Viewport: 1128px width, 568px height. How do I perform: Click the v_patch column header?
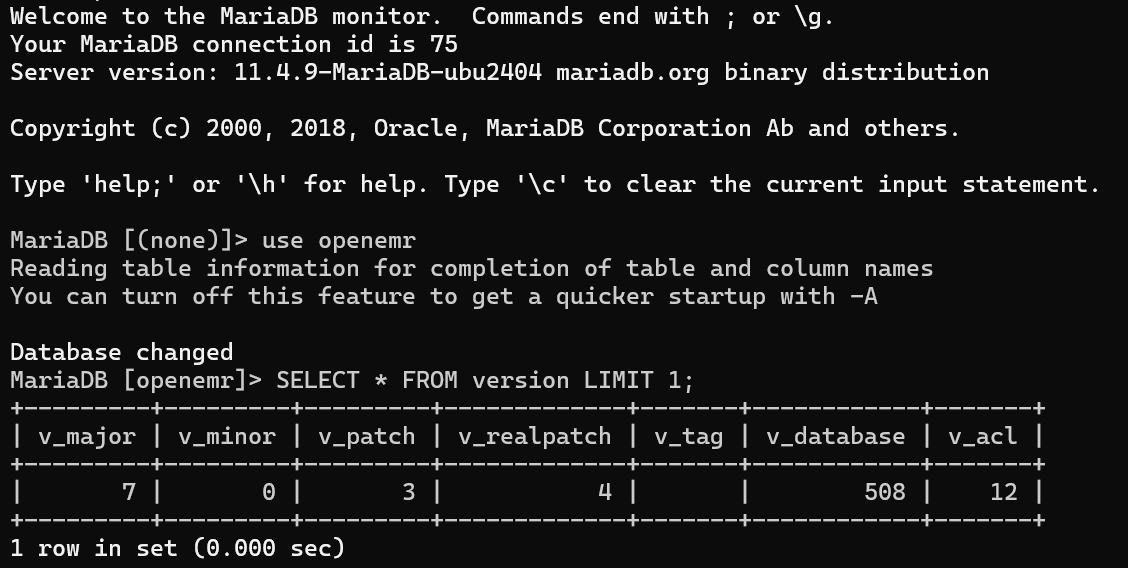coord(367,436)
